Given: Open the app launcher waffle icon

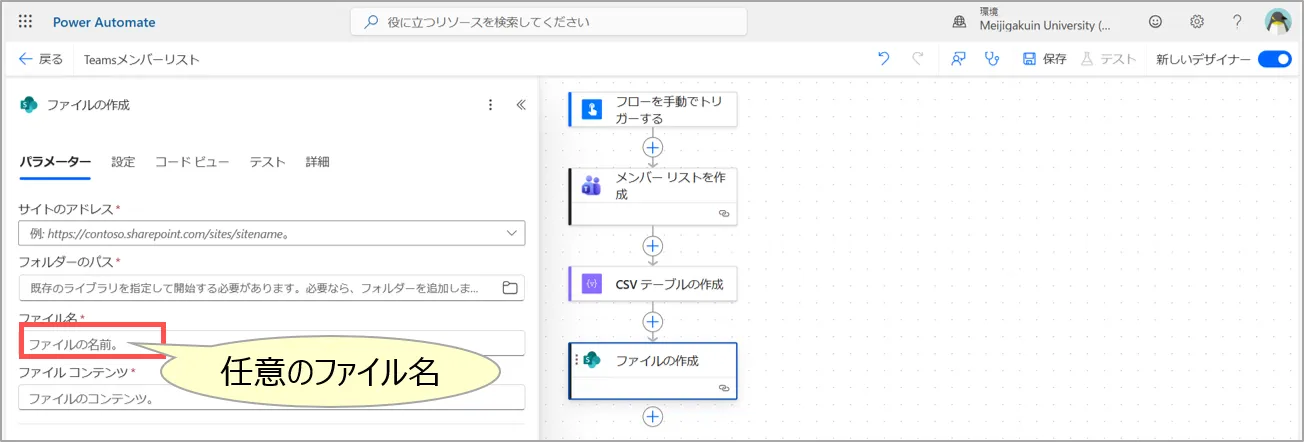Looking at the screenshot, I should pos(25,21).
